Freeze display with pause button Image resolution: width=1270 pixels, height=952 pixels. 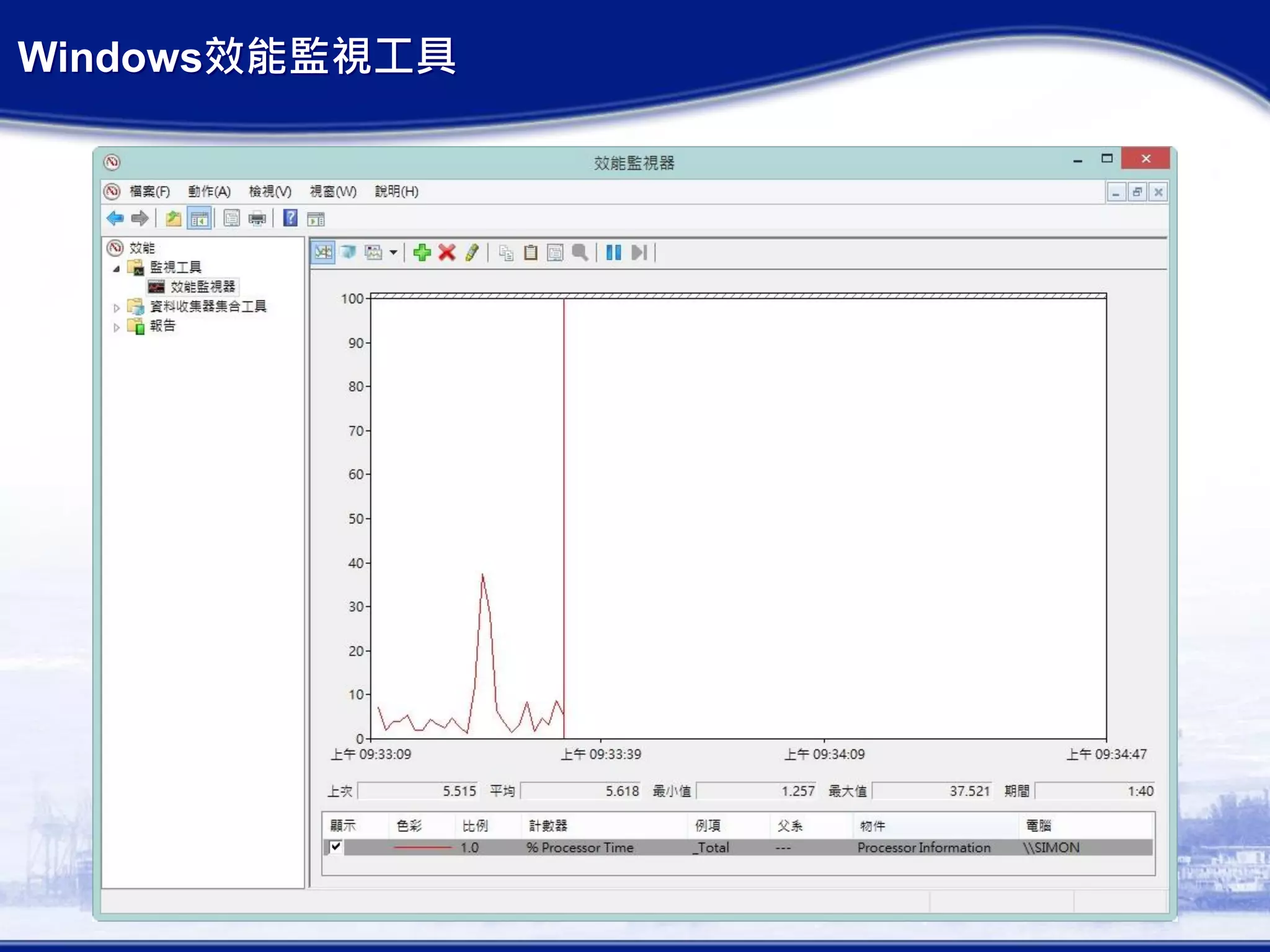[613, 252]
